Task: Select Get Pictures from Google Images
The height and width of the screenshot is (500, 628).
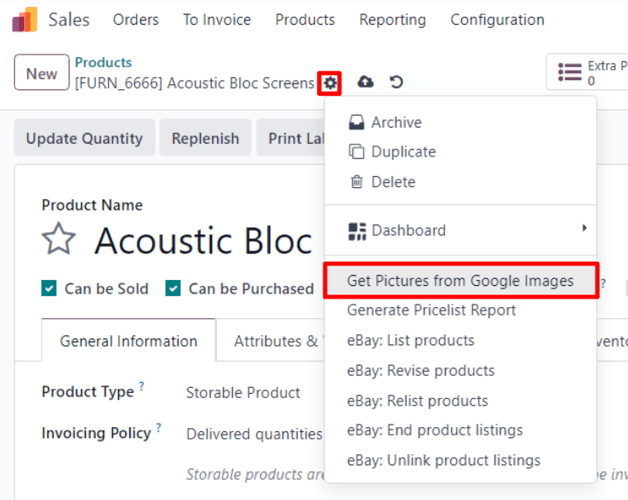Action: click(460, 281)
